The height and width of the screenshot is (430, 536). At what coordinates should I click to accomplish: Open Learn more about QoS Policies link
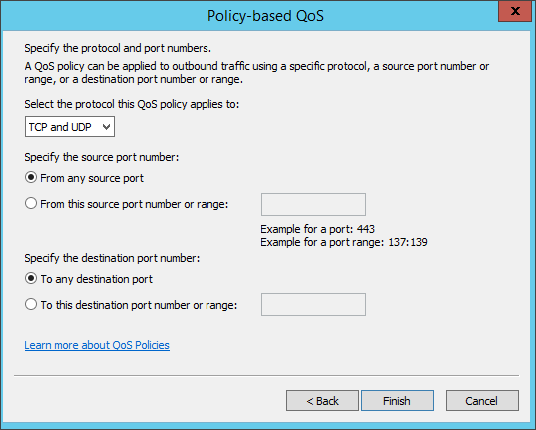(x=97, y=345)
